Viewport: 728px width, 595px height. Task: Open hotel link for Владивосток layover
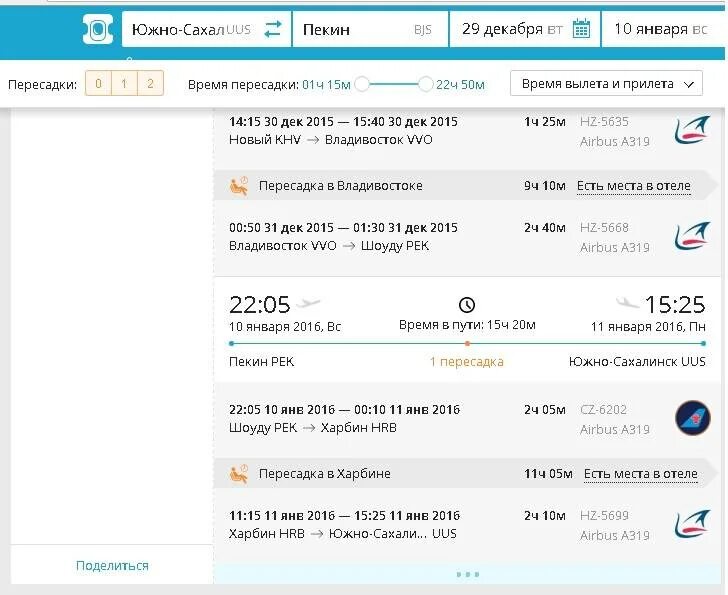(634, 186)
